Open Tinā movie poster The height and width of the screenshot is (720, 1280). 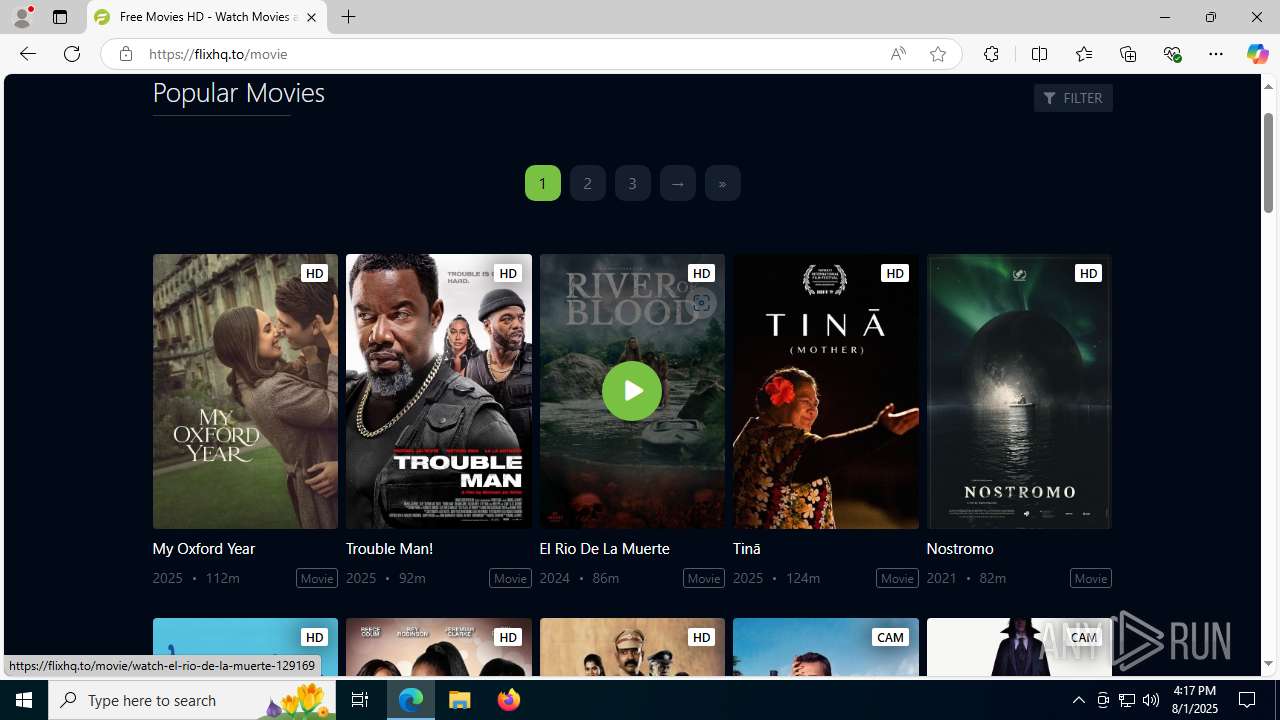point(826,391)
